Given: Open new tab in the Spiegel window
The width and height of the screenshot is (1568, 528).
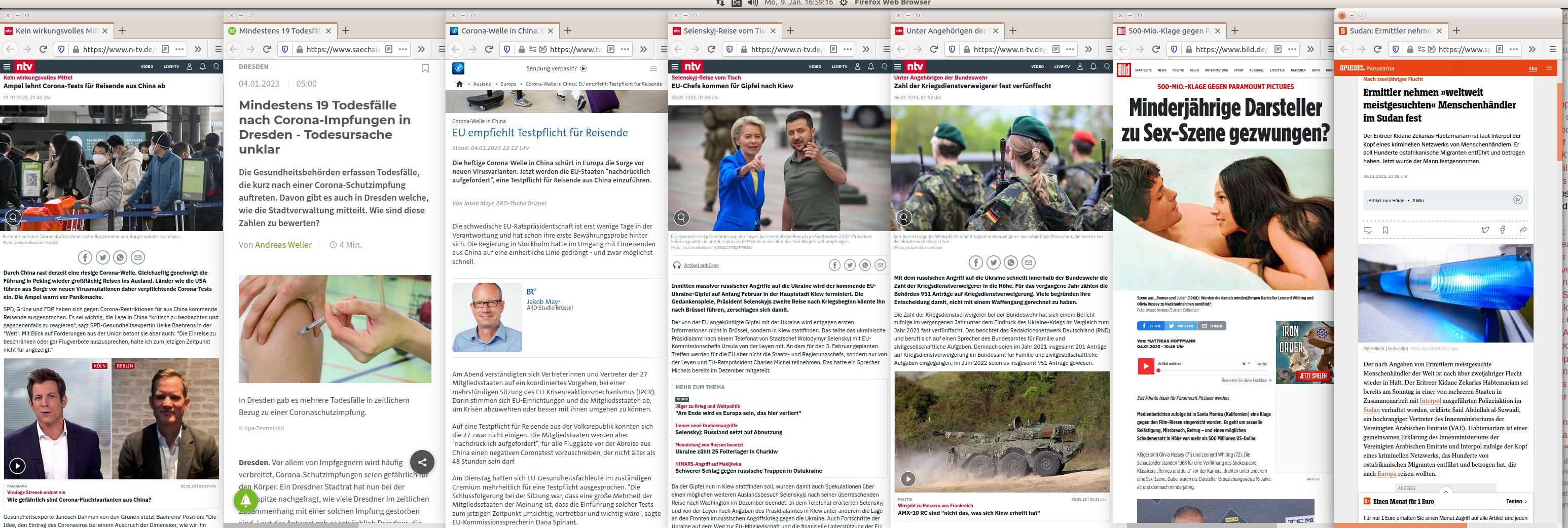Looking at the screenshot, I should pos(1456,30).
